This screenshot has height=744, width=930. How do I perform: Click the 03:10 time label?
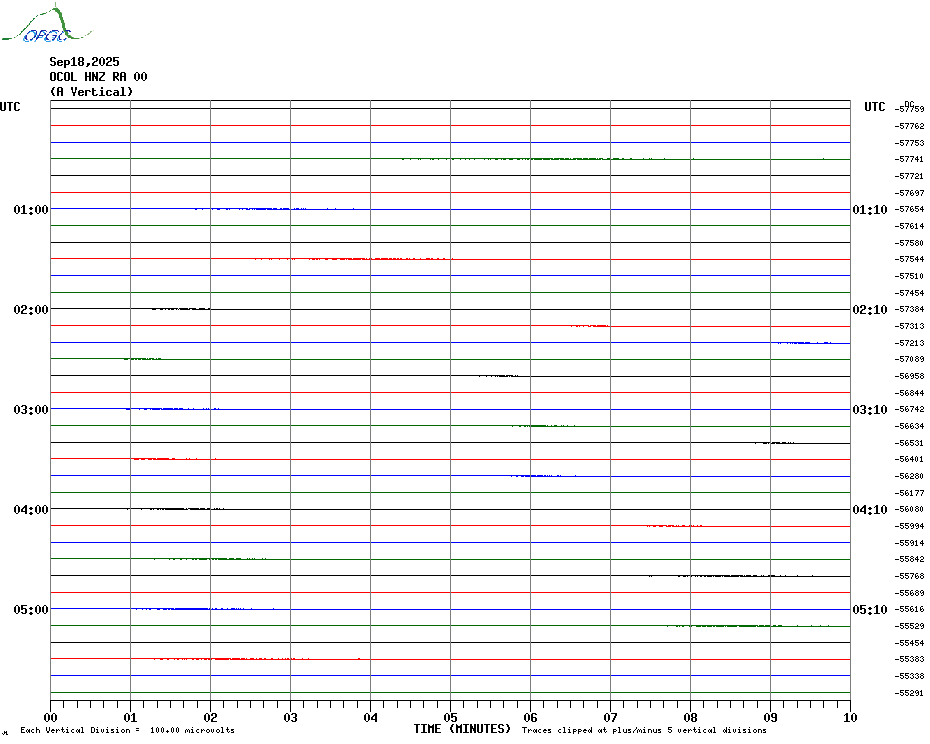870,409
